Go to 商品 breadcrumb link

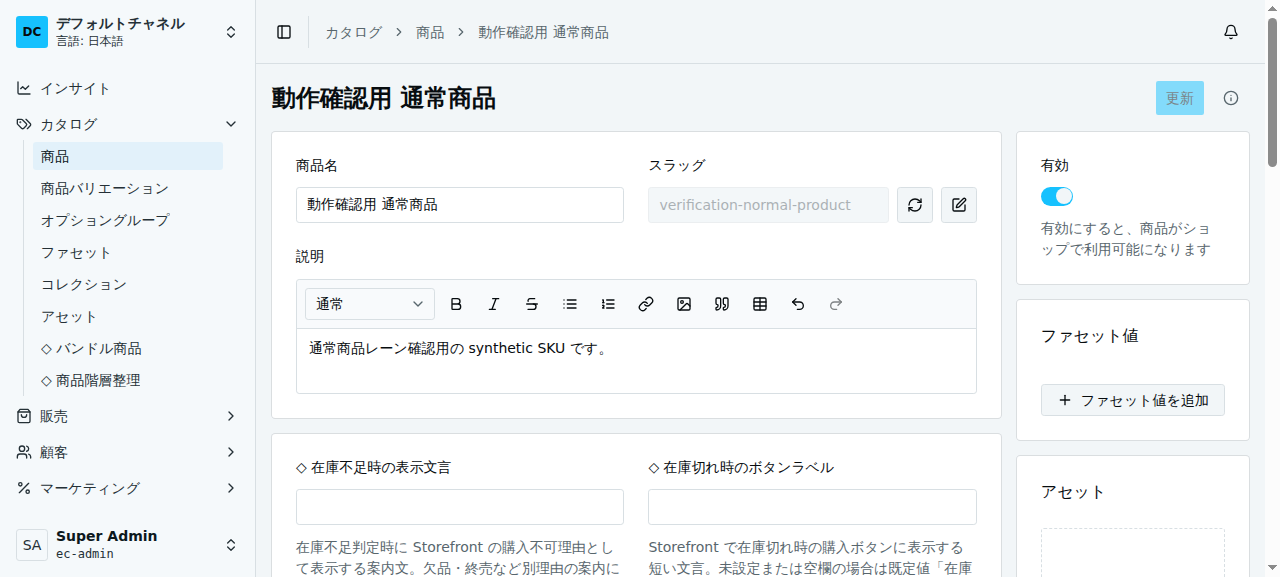coord(430,32)
